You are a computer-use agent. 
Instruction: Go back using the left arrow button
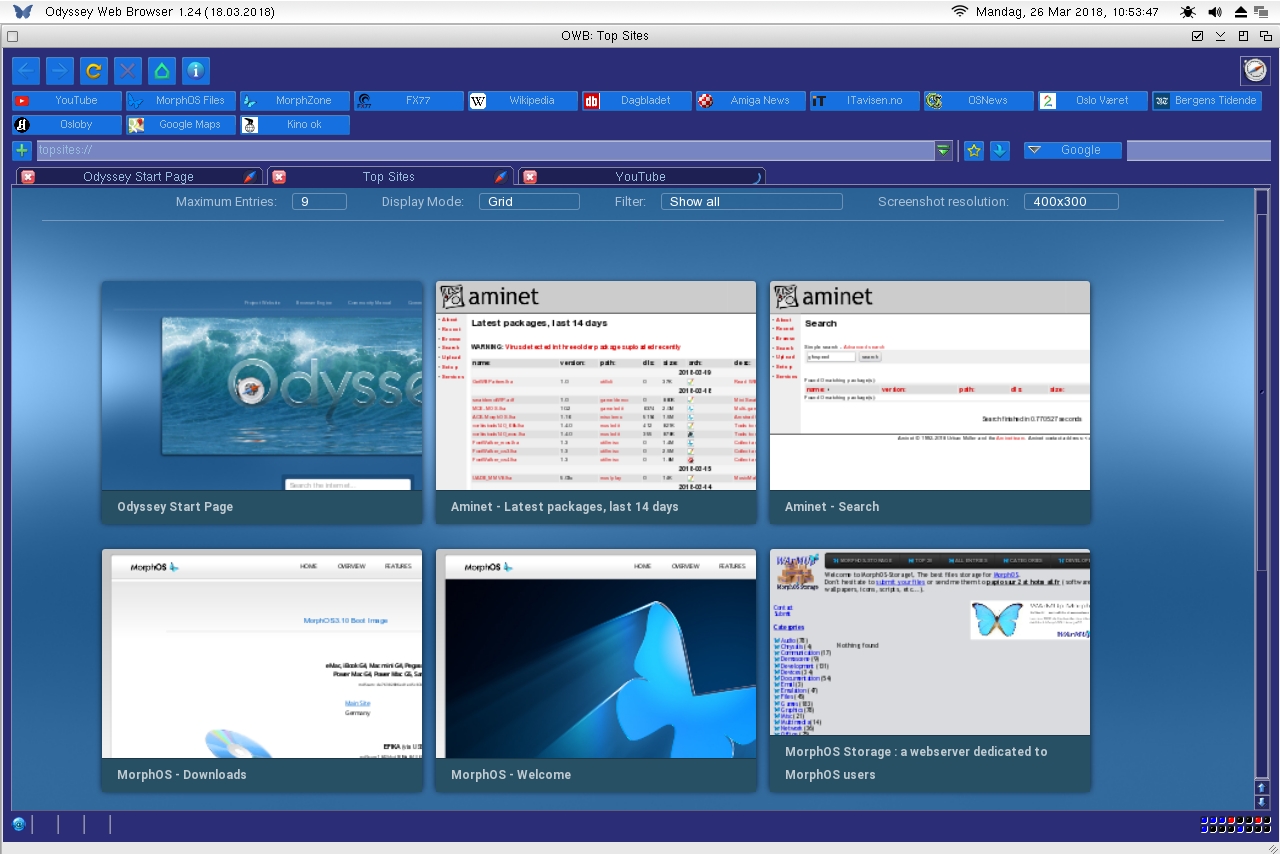click(x=27, y=71)
